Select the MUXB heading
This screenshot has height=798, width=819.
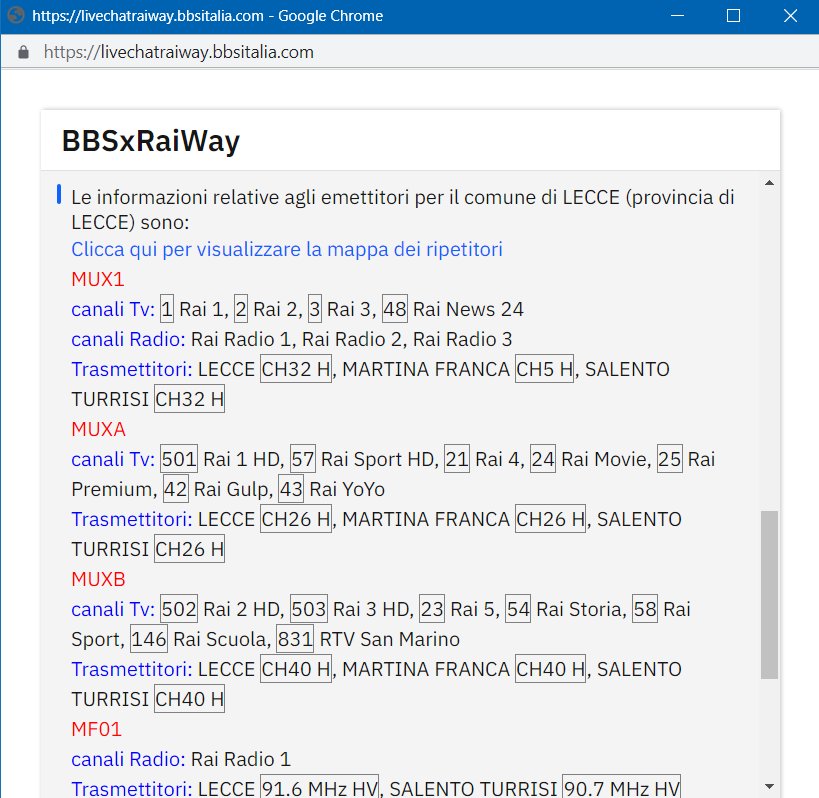pyautogui.click(x=98, y=579)
